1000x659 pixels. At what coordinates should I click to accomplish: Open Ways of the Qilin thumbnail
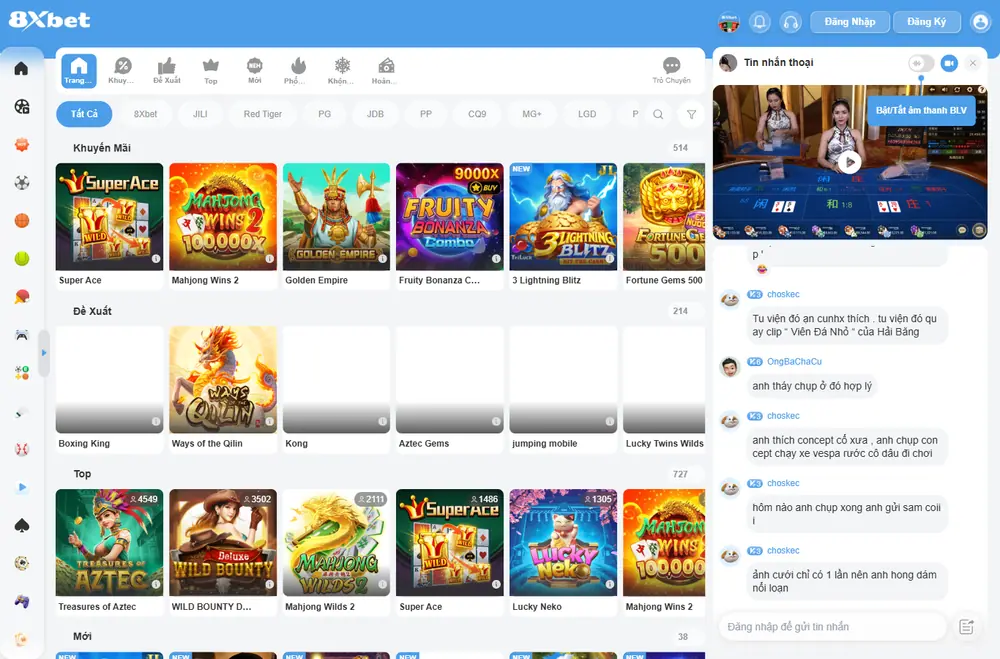(223, 380)
